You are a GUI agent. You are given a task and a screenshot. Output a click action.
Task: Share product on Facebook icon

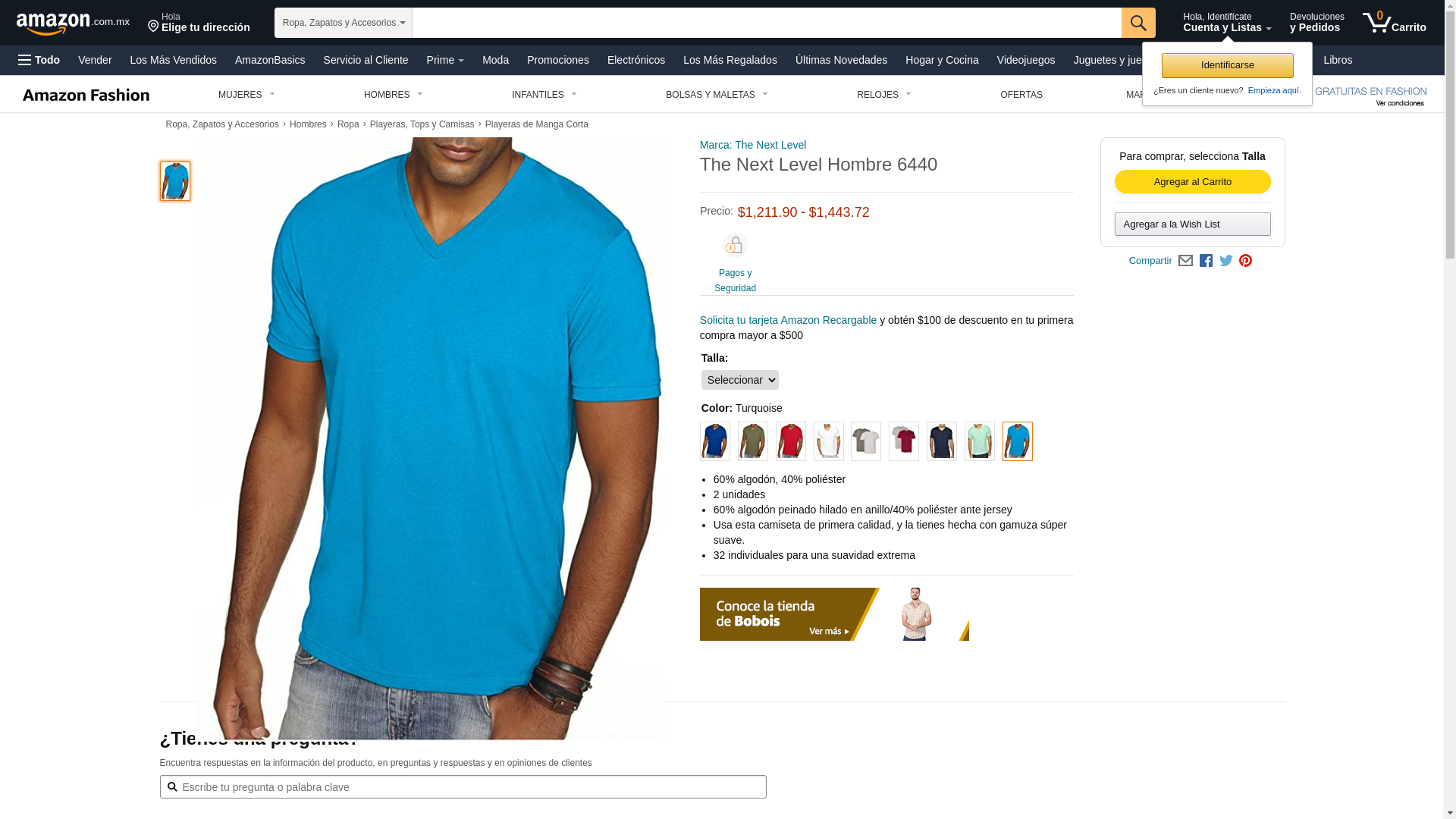(1206, 261)
